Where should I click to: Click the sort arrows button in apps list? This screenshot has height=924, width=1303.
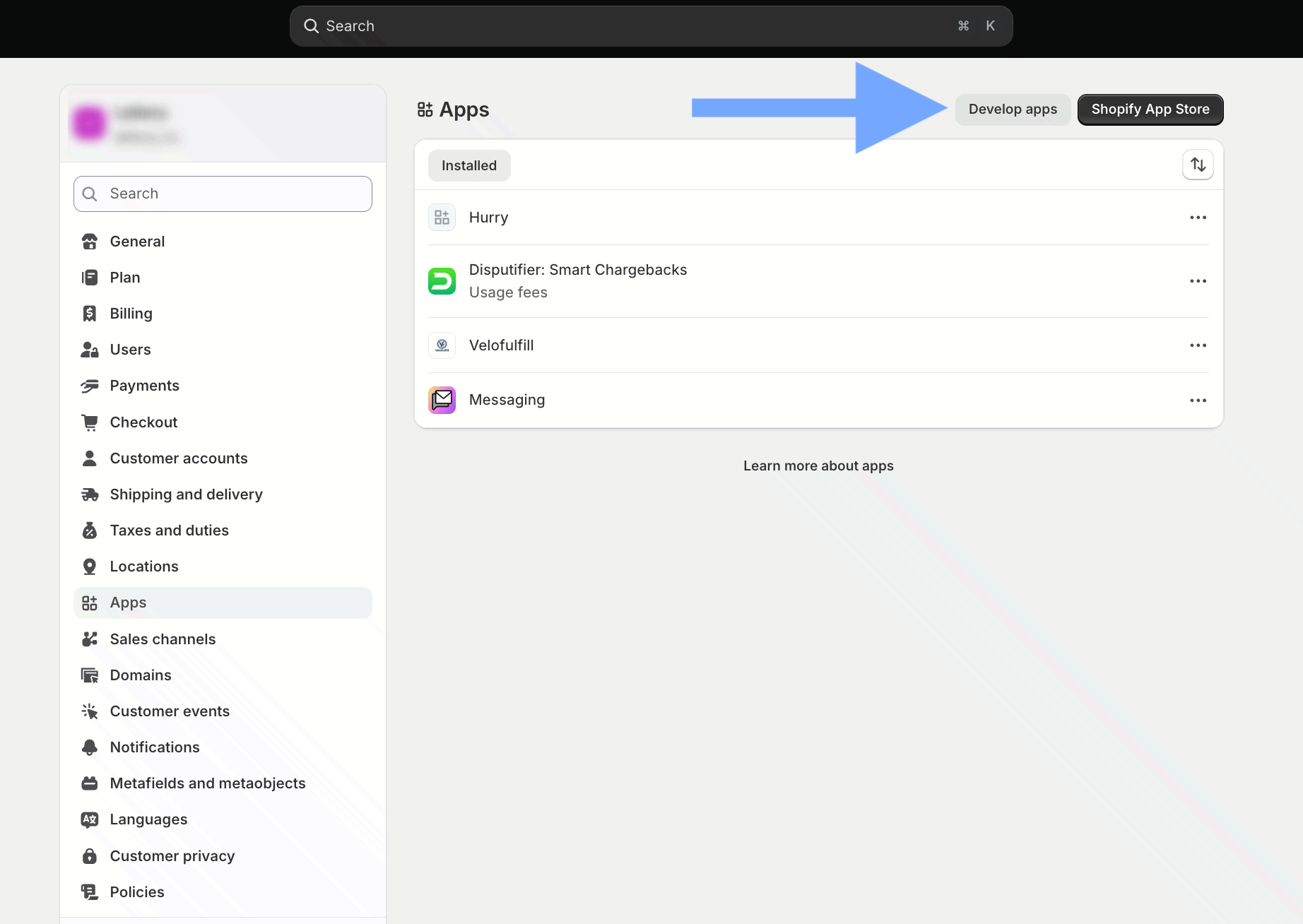point(1198,165)
